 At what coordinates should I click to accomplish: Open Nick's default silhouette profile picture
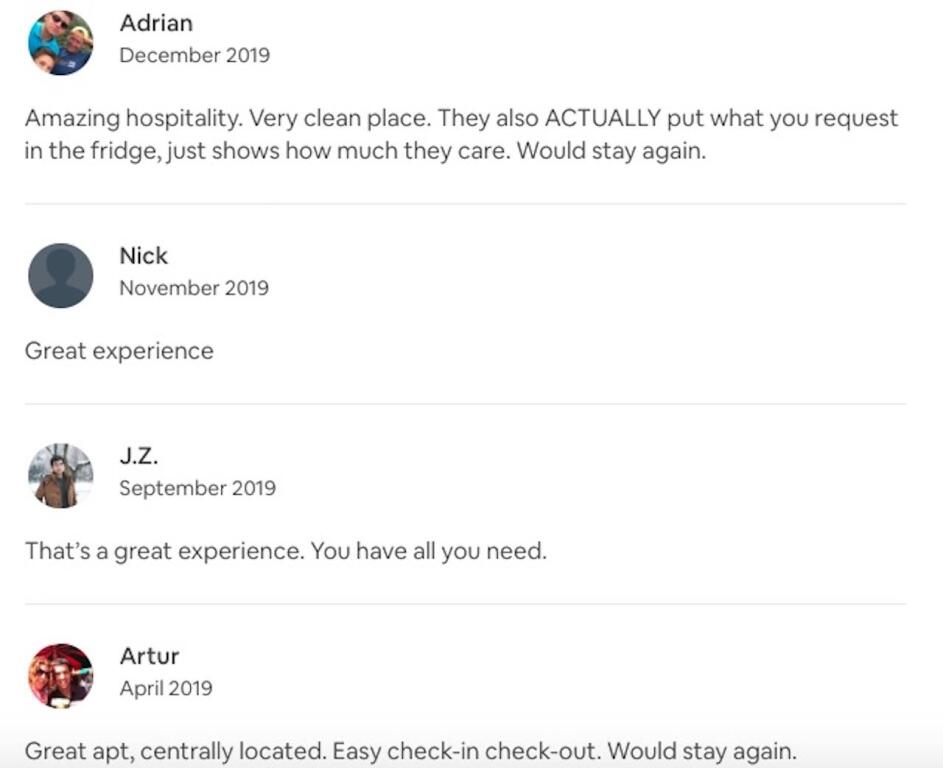pyautogui.click(x=60, y=275)
